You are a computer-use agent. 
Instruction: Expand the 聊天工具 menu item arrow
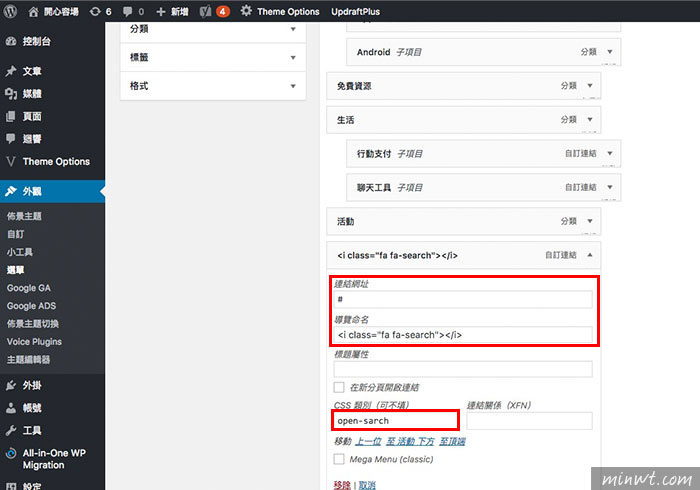point(610,187)
